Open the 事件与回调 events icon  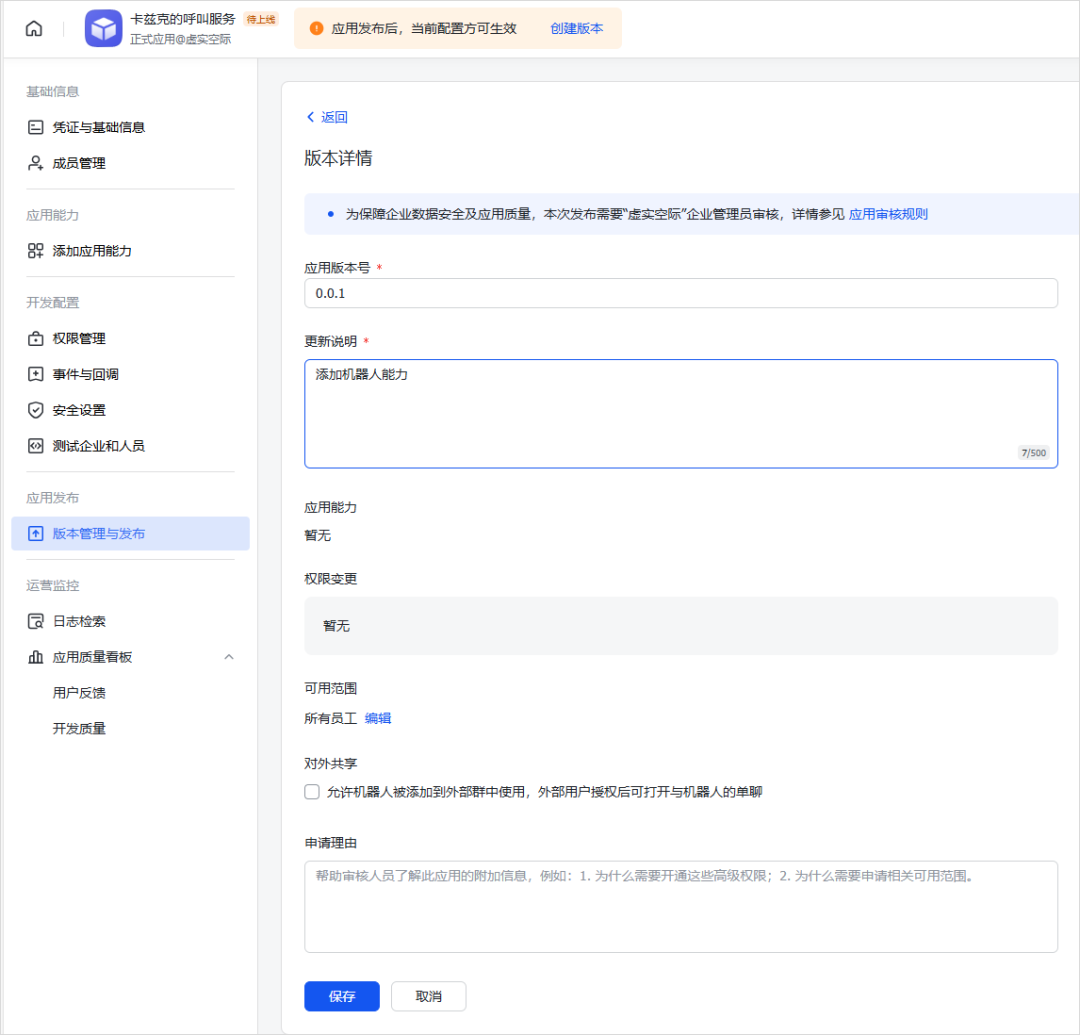[x=34, y=374]
